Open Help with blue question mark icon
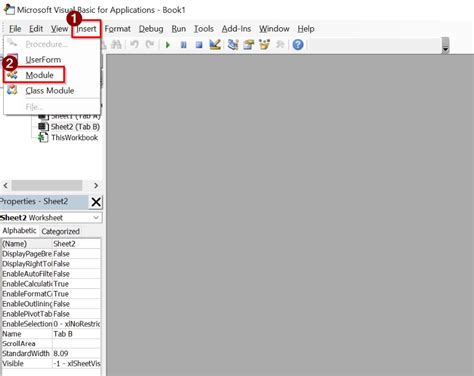Screen dimensions: 474x376 point(298,44)
